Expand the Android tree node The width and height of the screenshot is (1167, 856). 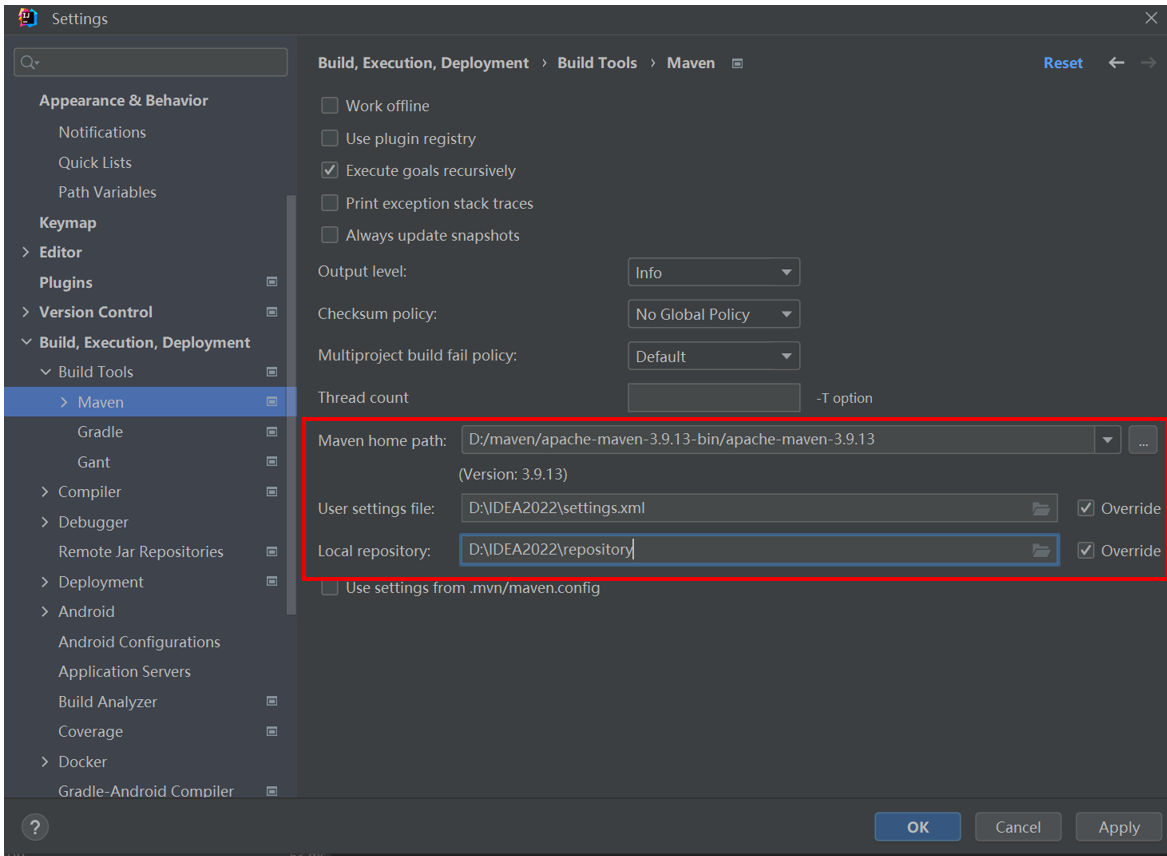click(x=45, y=611)
